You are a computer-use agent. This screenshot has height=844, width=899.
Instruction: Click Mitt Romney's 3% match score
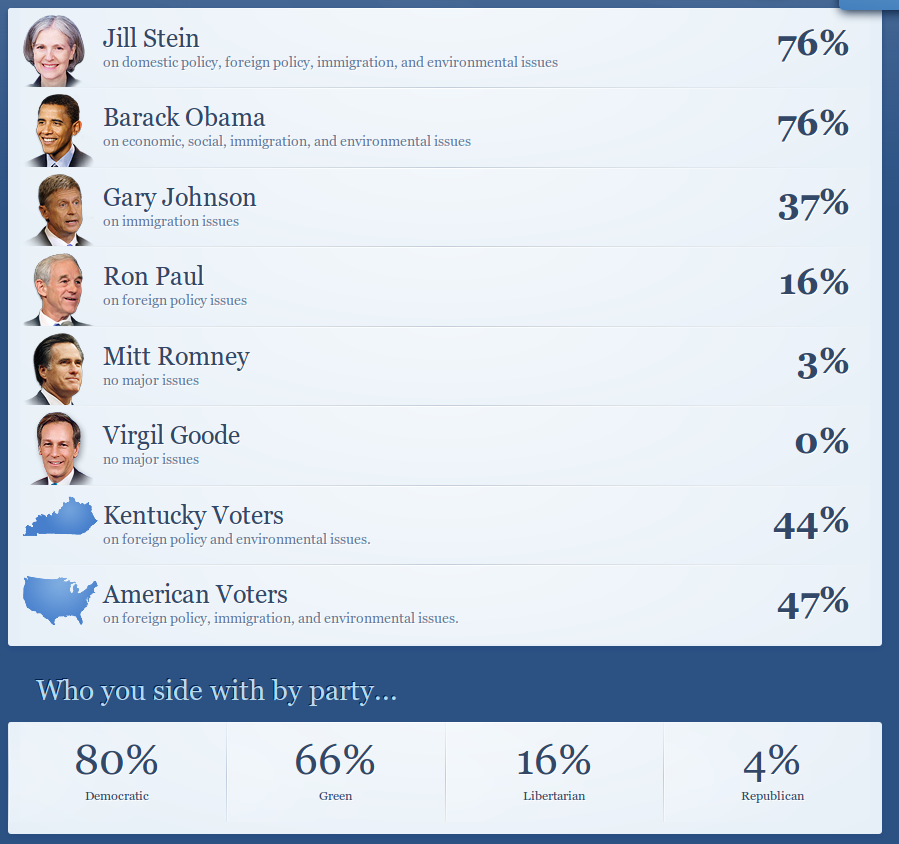(823, 363)
